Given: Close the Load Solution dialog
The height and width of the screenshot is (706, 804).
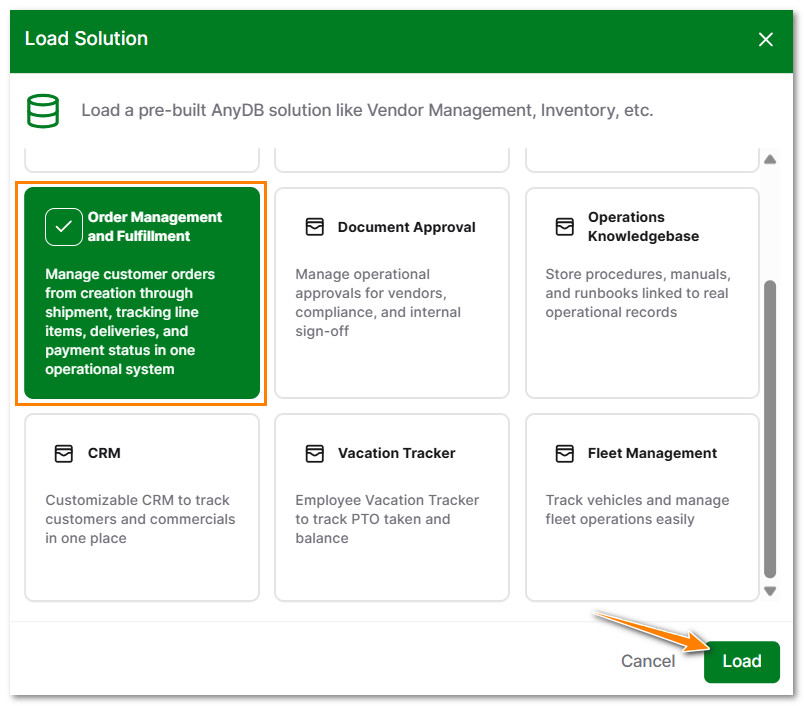Looking at the screenshot, I should click(x=766, y=40).
